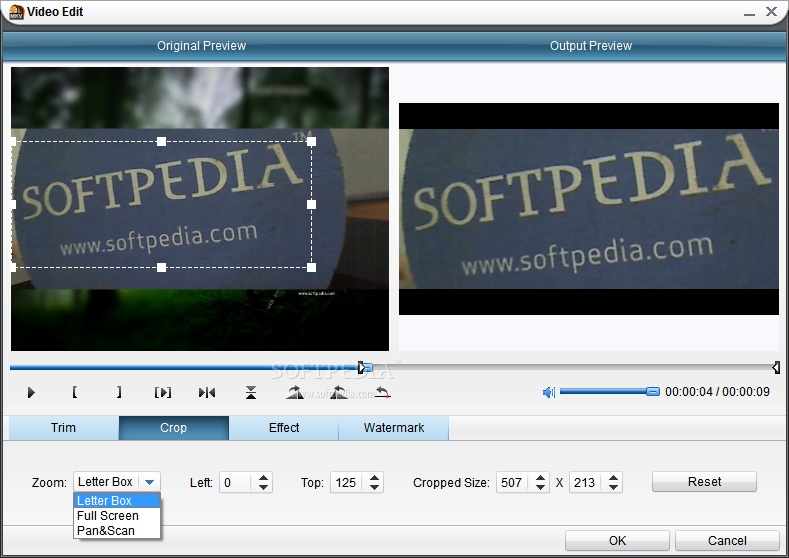Rotate video 90 degrees counterclockwise

point(339,392)
